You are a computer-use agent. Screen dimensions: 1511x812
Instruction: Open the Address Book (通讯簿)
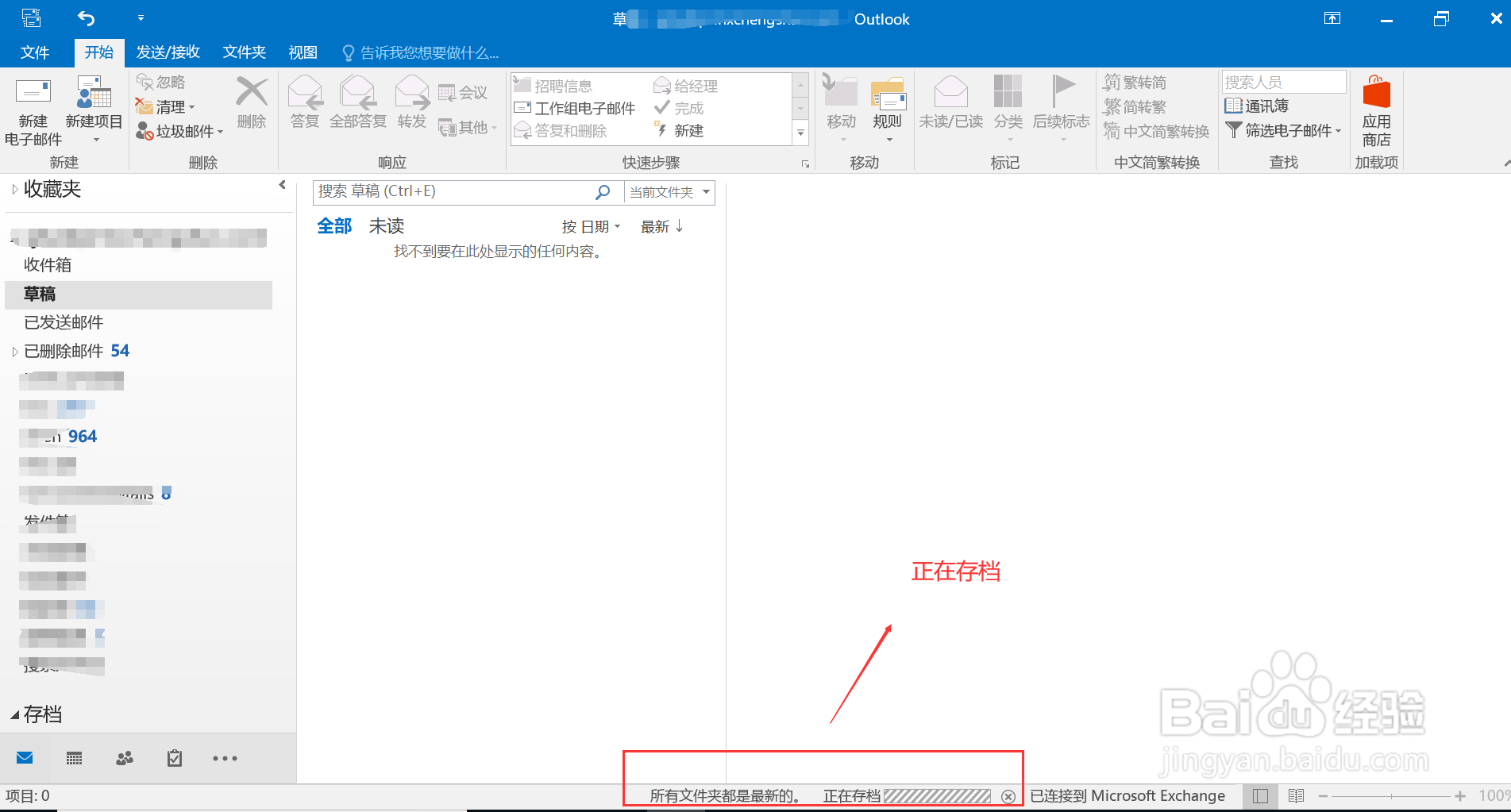pyautogui.click(x=1257, y=106)
